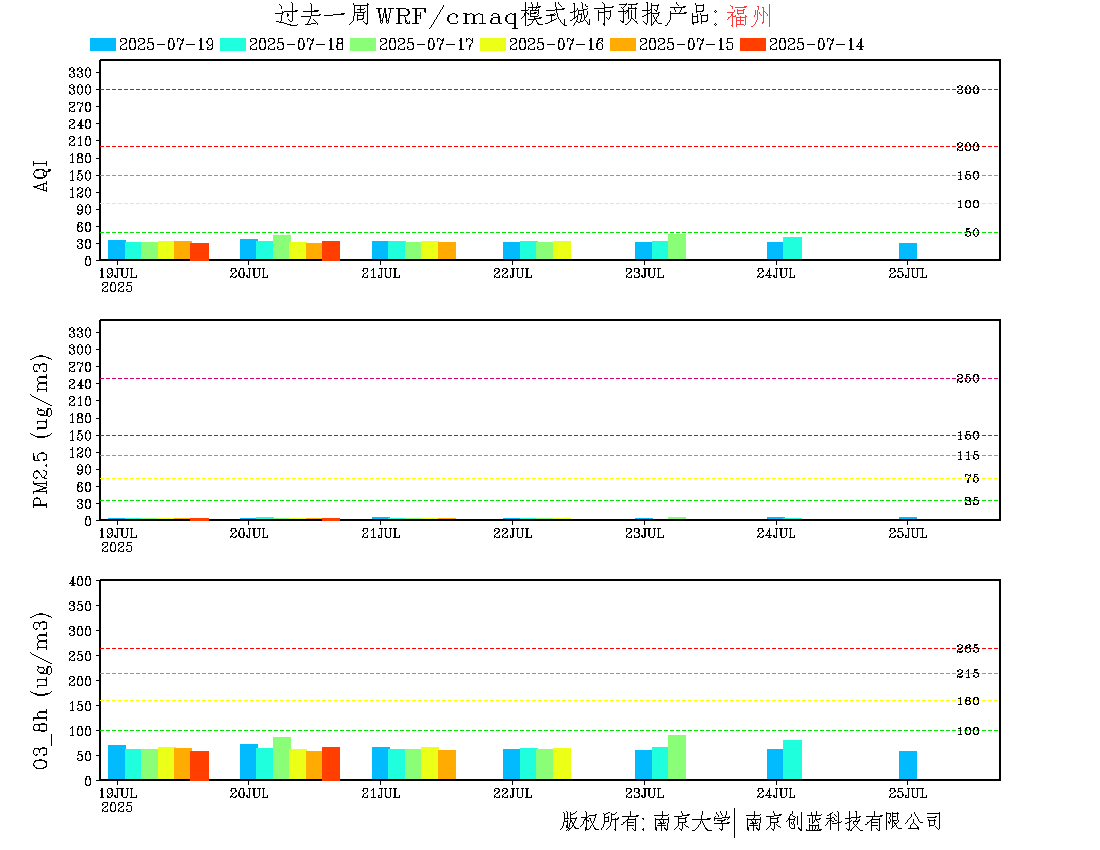Click the O3 100 green threshold label right
This screenshot has width=1100, height=850.
coord(968,731)
